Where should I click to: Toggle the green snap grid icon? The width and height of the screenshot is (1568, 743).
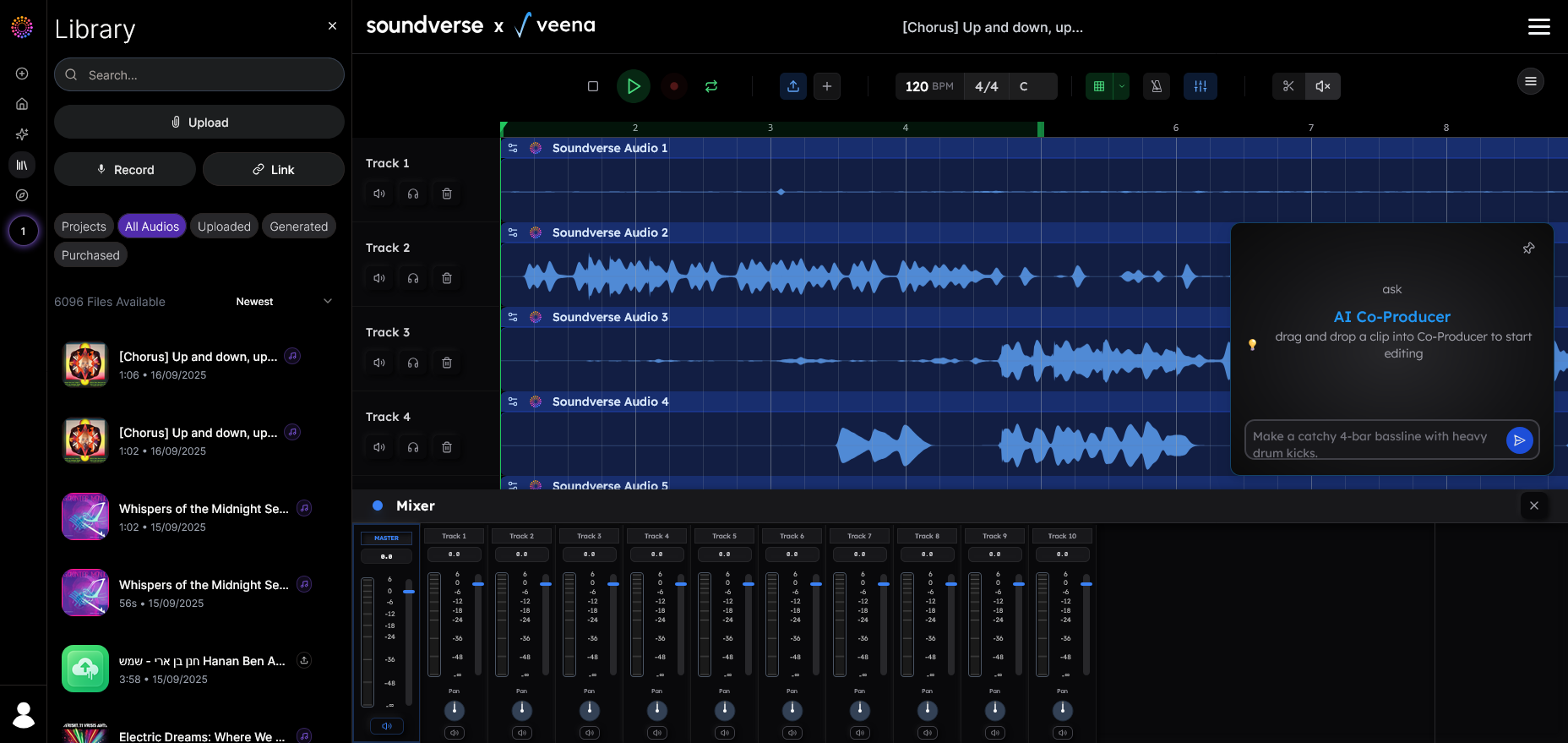pos(1099,86)
